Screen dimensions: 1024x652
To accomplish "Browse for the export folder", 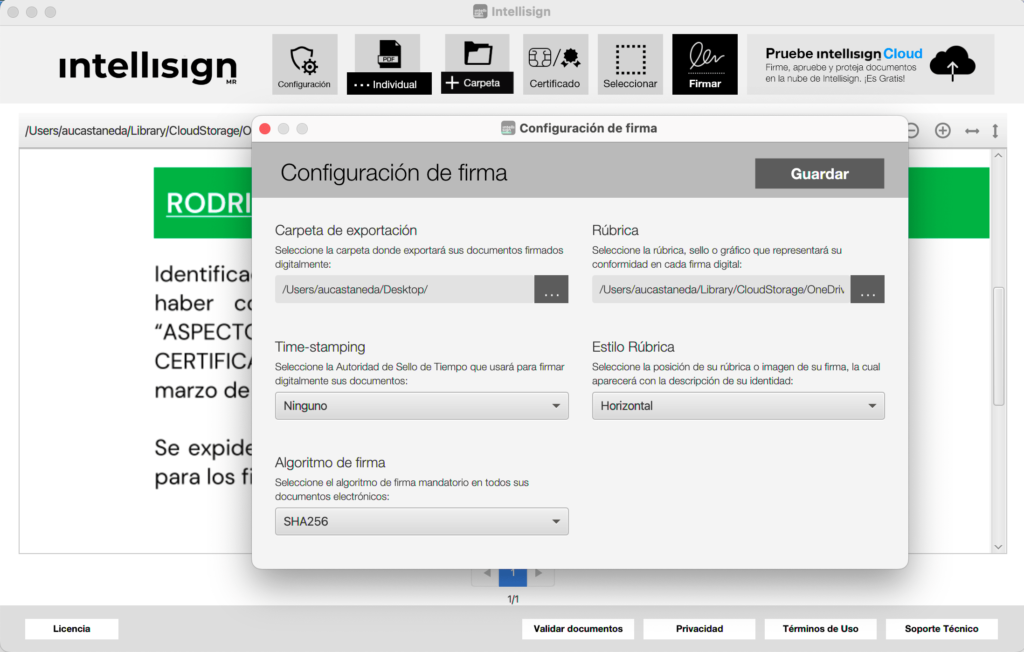I will tap(551, 289).
